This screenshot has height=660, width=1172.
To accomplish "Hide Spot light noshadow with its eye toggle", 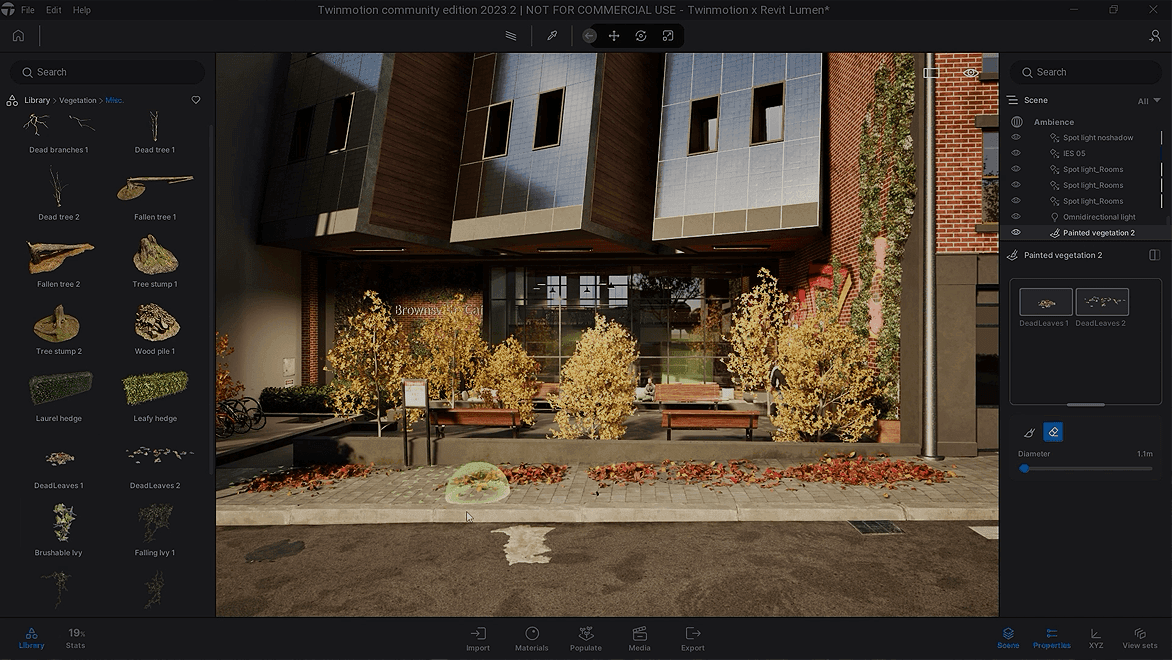I will coord(1016,137).
